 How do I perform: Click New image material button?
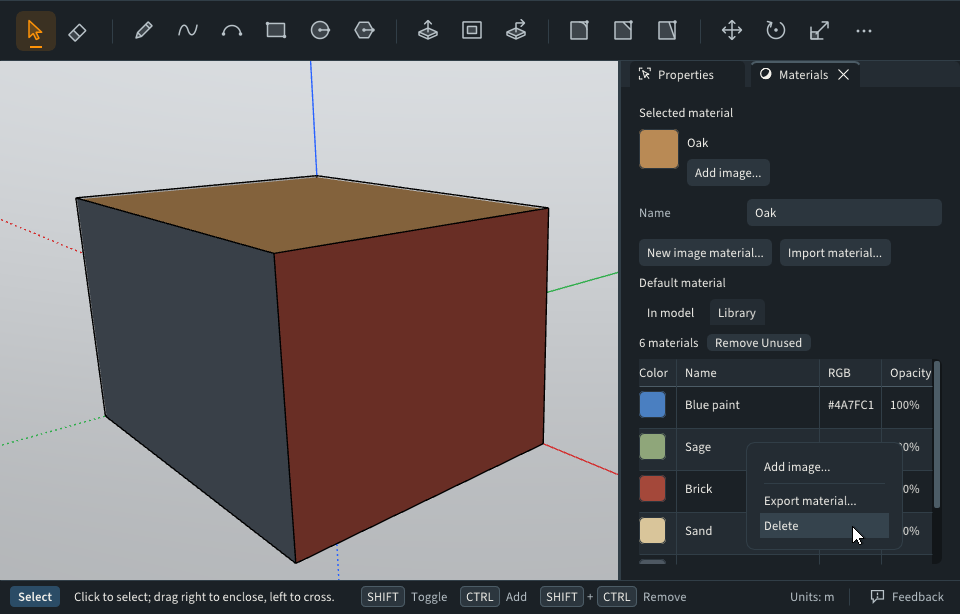pos(705,253)
